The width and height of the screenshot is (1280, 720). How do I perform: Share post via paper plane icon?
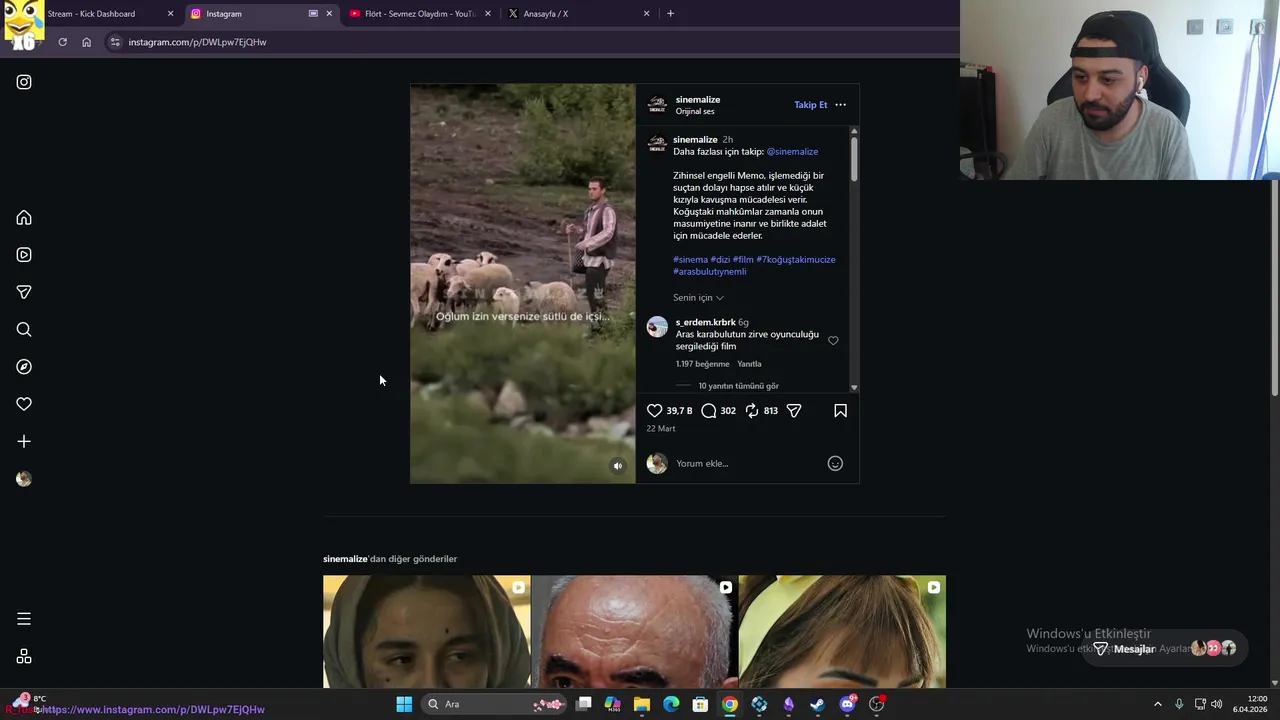click(794, 411)
